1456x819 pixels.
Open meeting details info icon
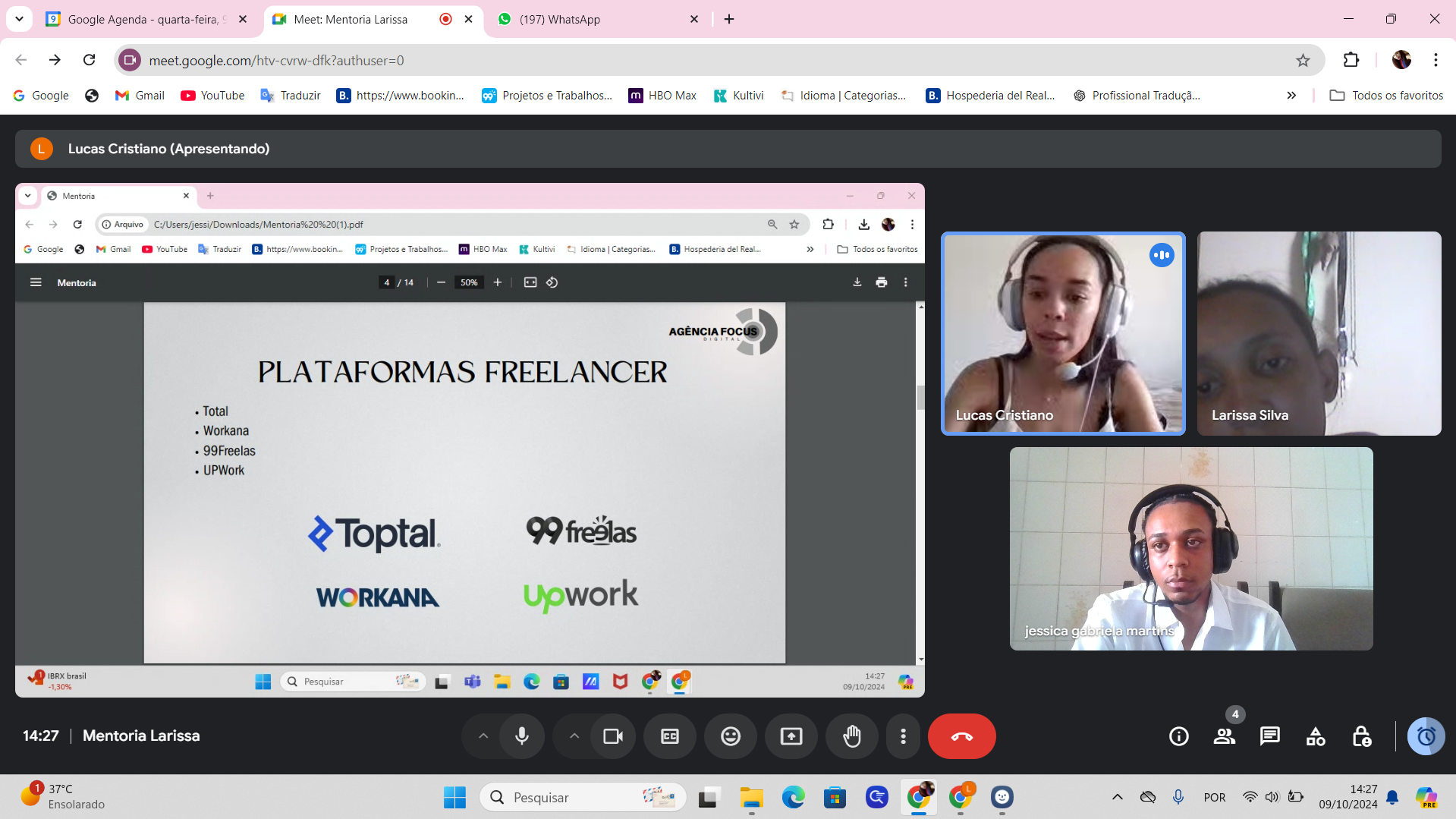pos(1179,736)
